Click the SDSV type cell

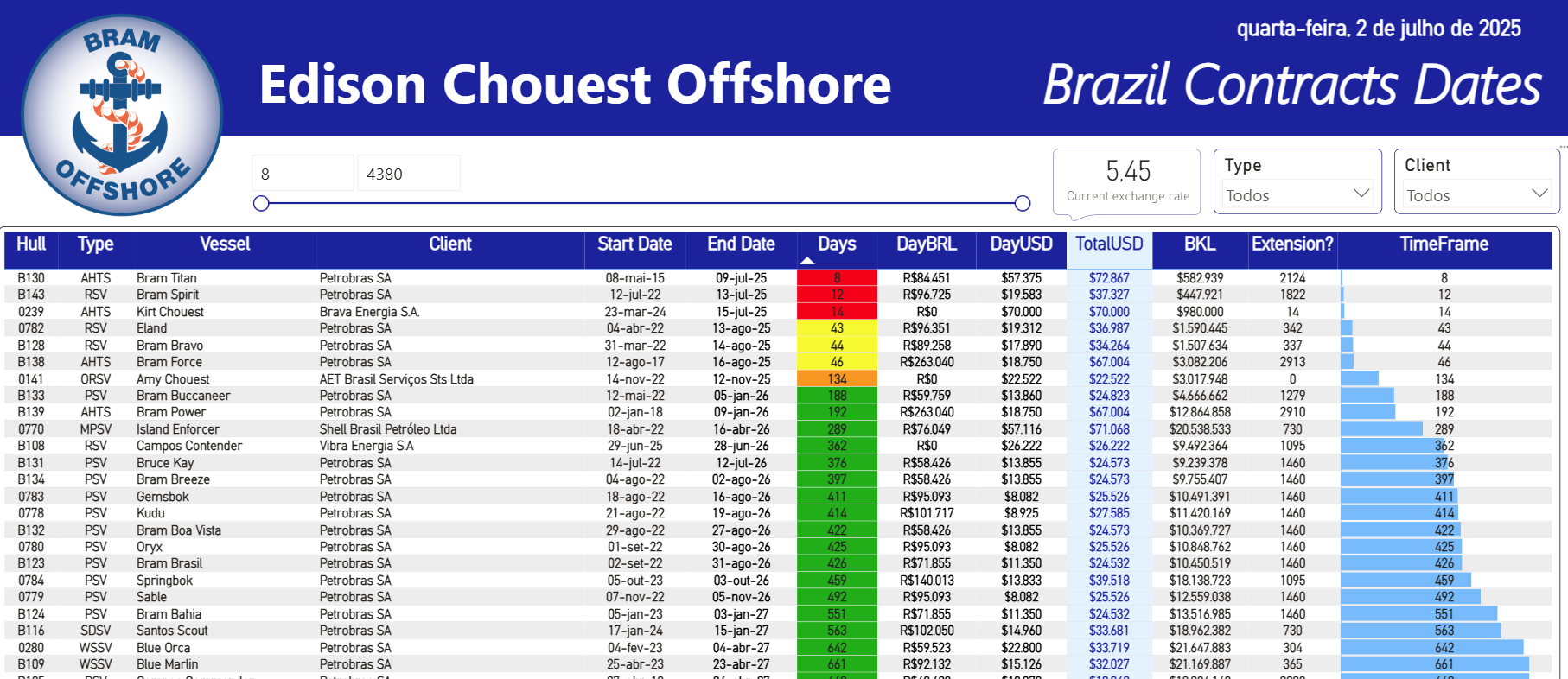pyautogui.click(x=96, y=631)
